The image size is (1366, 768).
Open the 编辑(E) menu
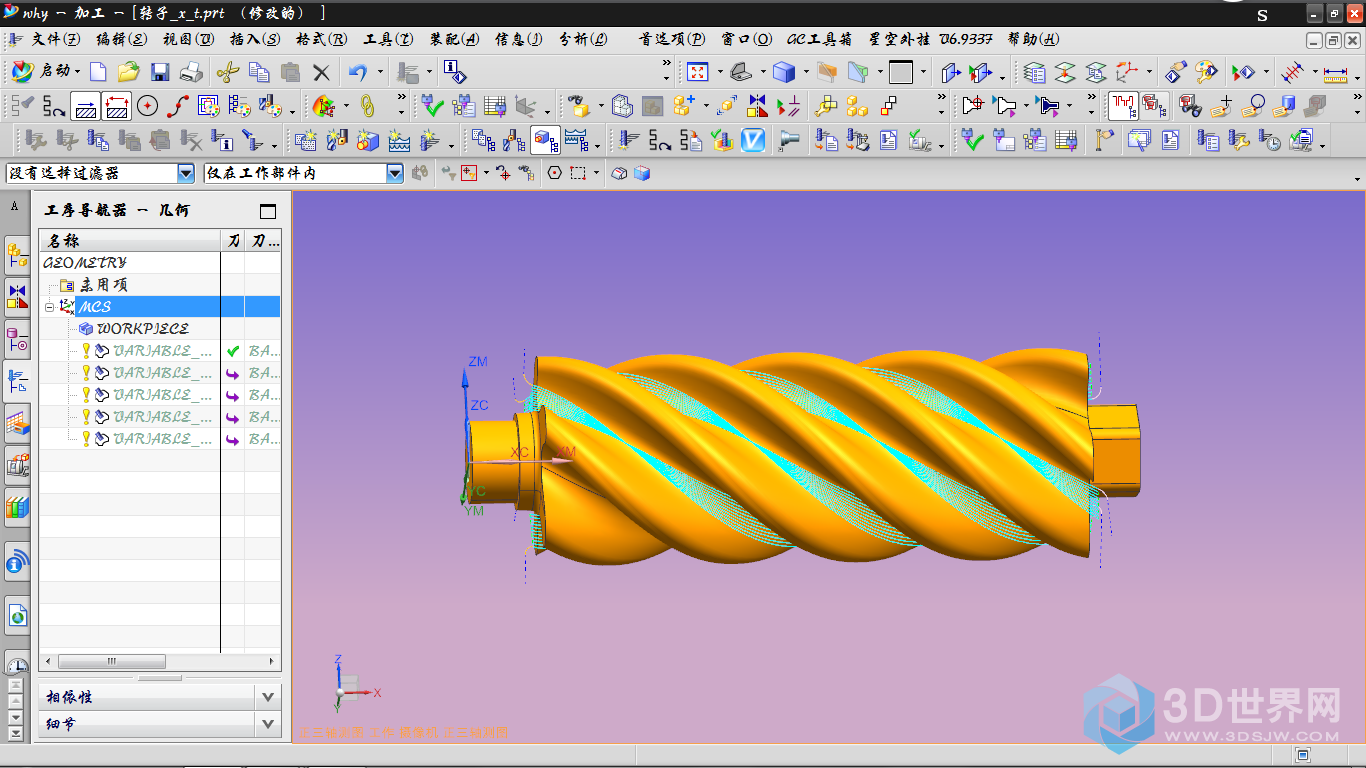point(121,39)
